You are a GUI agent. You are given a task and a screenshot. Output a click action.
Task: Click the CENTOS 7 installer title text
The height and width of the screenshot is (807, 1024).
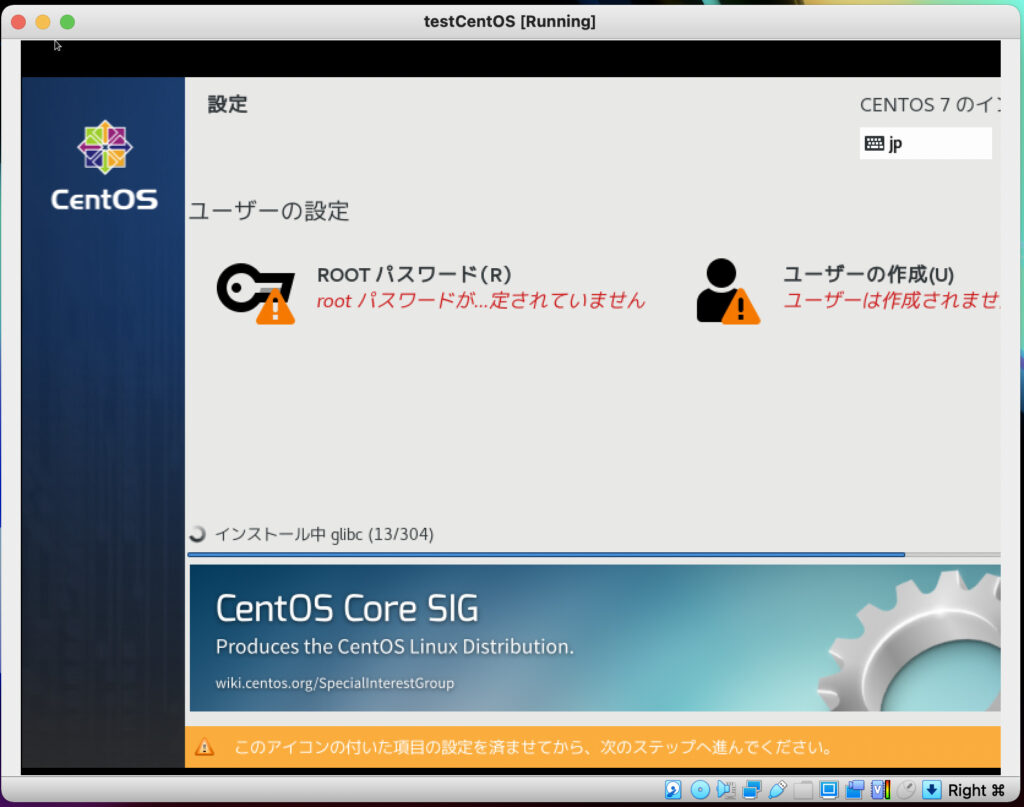930,104
